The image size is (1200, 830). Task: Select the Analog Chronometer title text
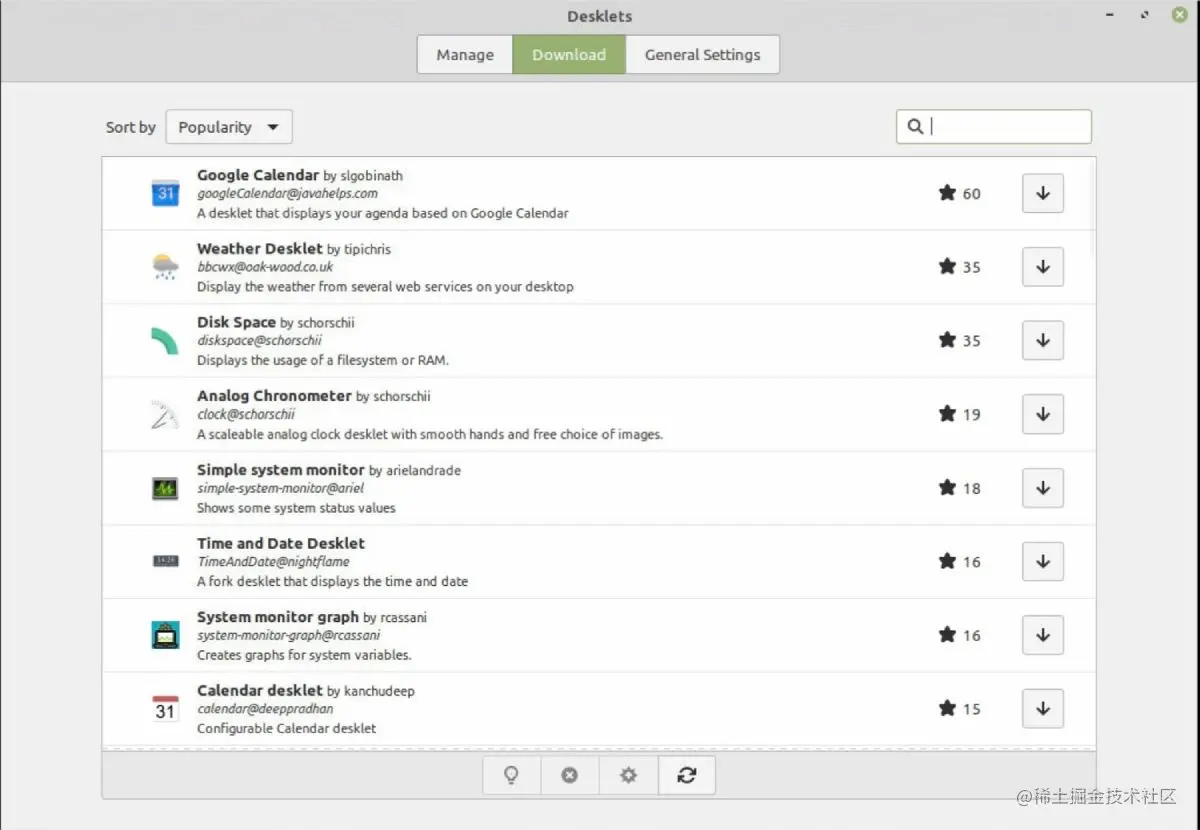tap(274, 396)
